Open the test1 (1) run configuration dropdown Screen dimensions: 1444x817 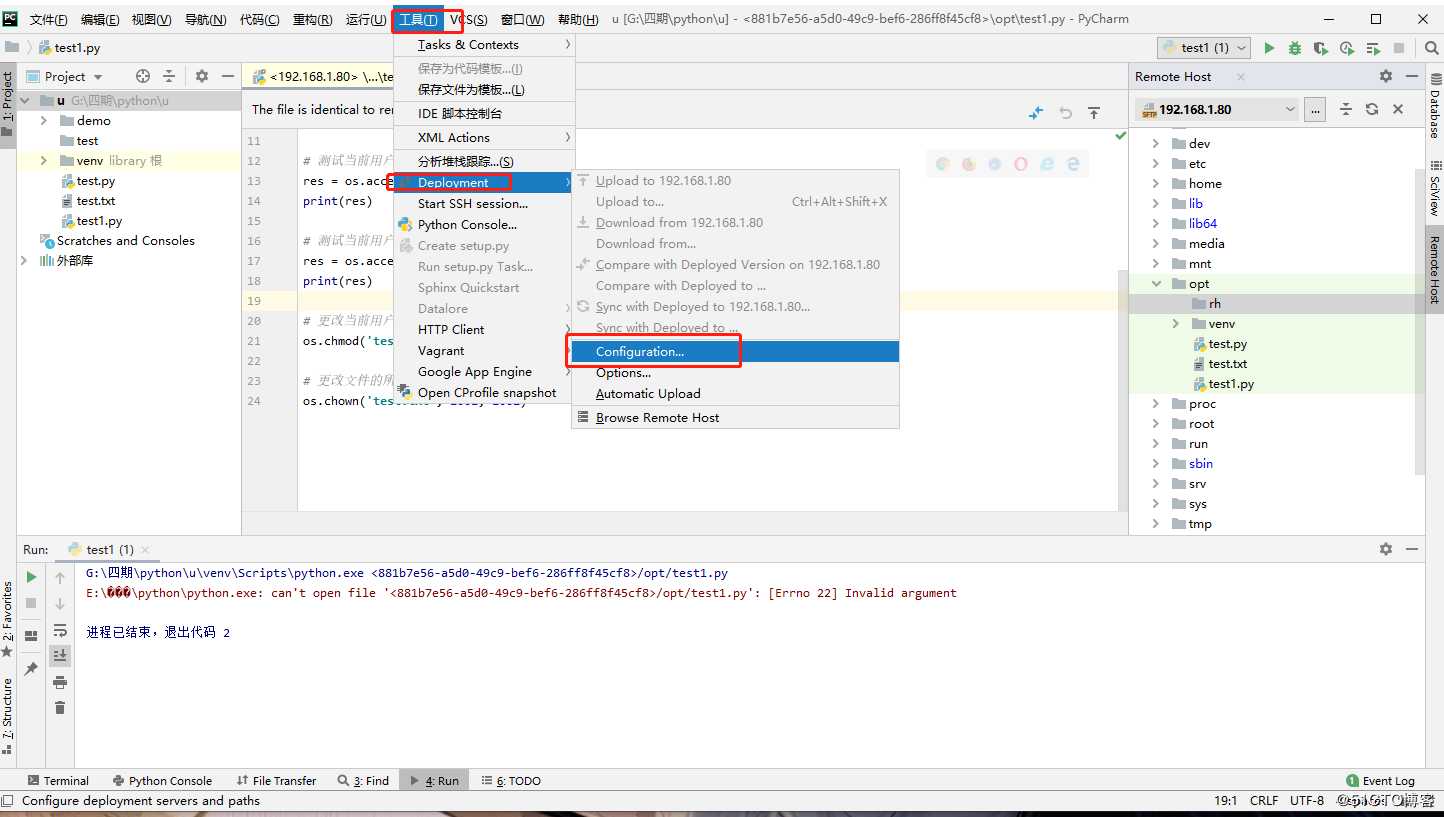pyautogui.click(x=1204, y=48)
